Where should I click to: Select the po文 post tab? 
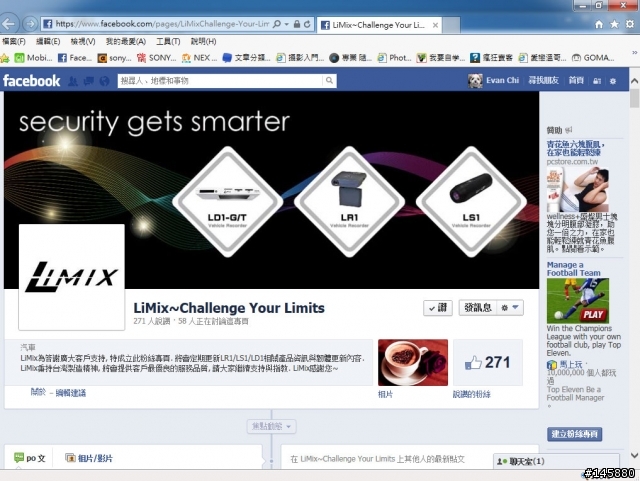(30, 458)
